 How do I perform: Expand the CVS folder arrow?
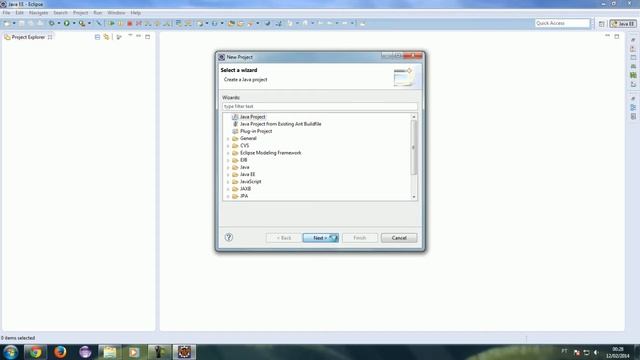228,146
